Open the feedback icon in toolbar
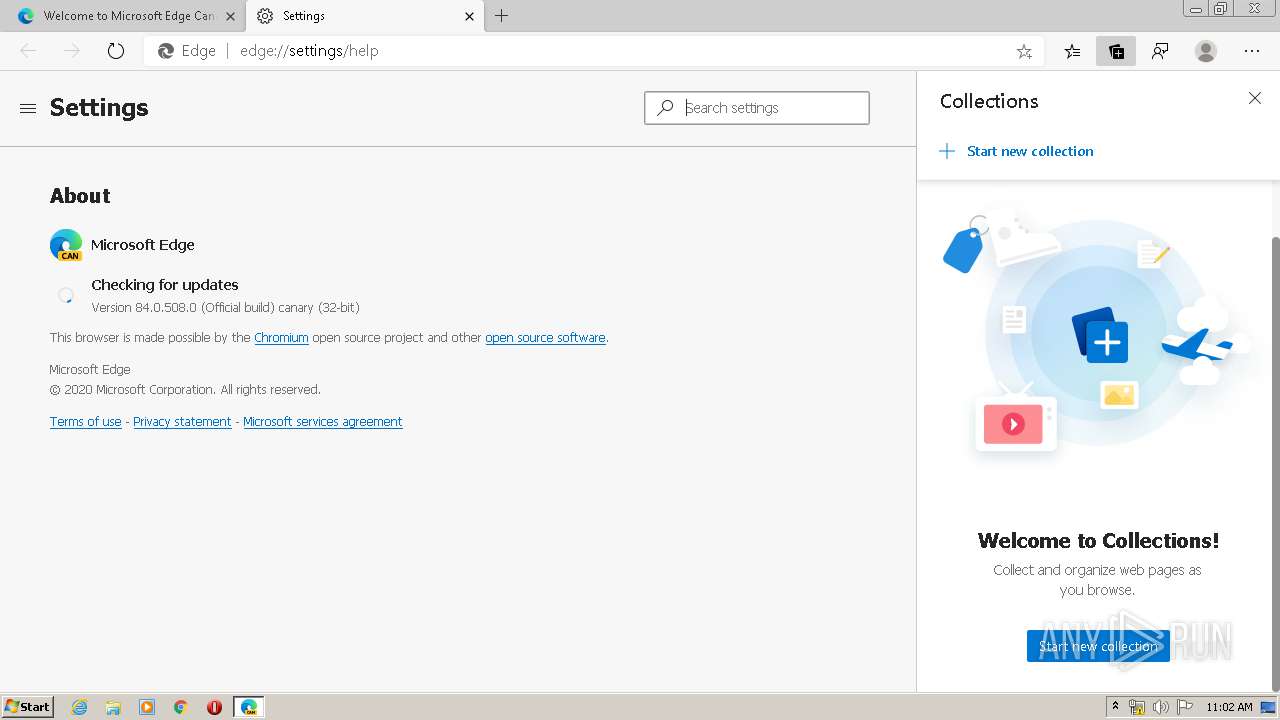 [x=1160, y=51]
